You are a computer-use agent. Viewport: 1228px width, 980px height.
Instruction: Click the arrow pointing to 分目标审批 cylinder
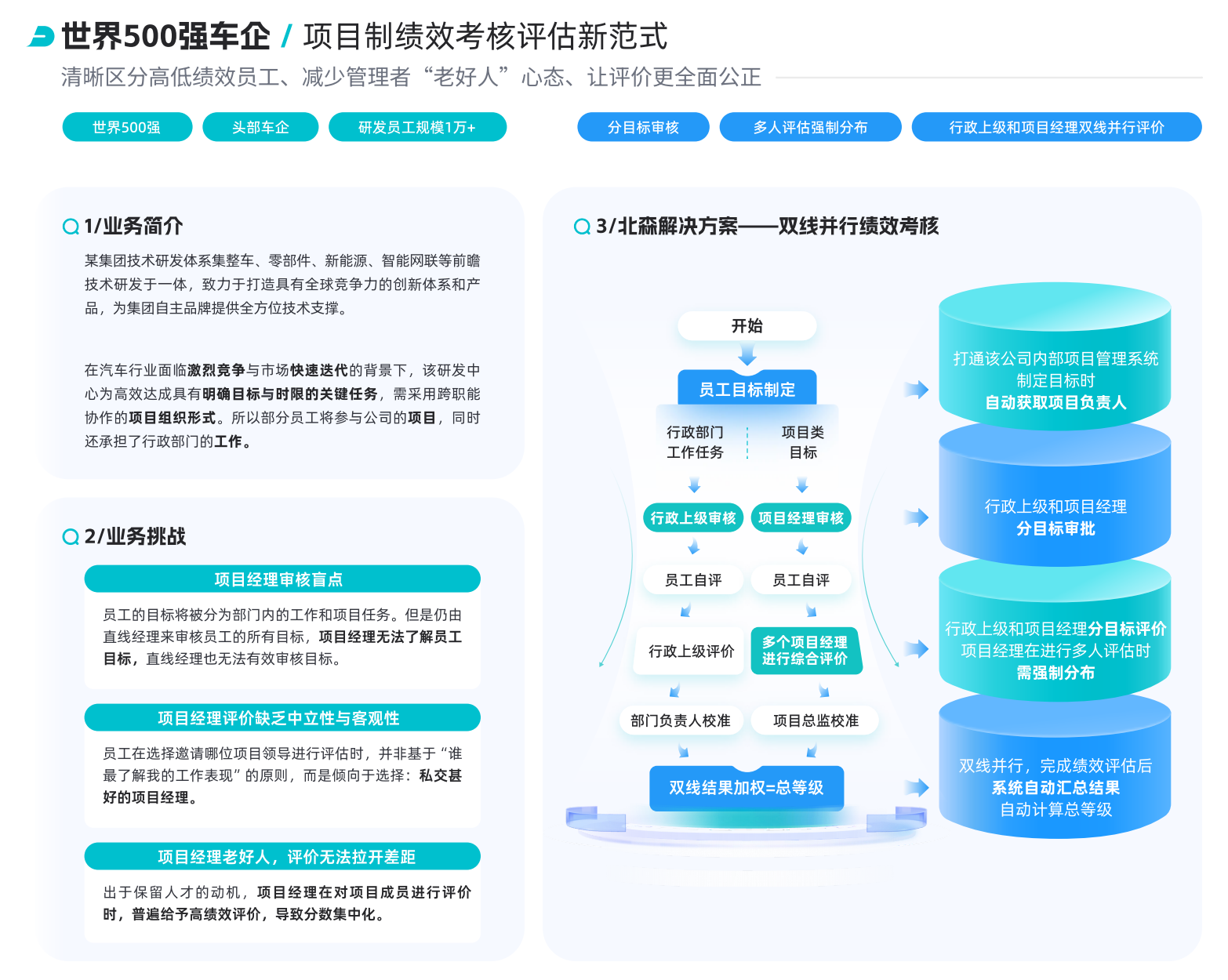915,517
